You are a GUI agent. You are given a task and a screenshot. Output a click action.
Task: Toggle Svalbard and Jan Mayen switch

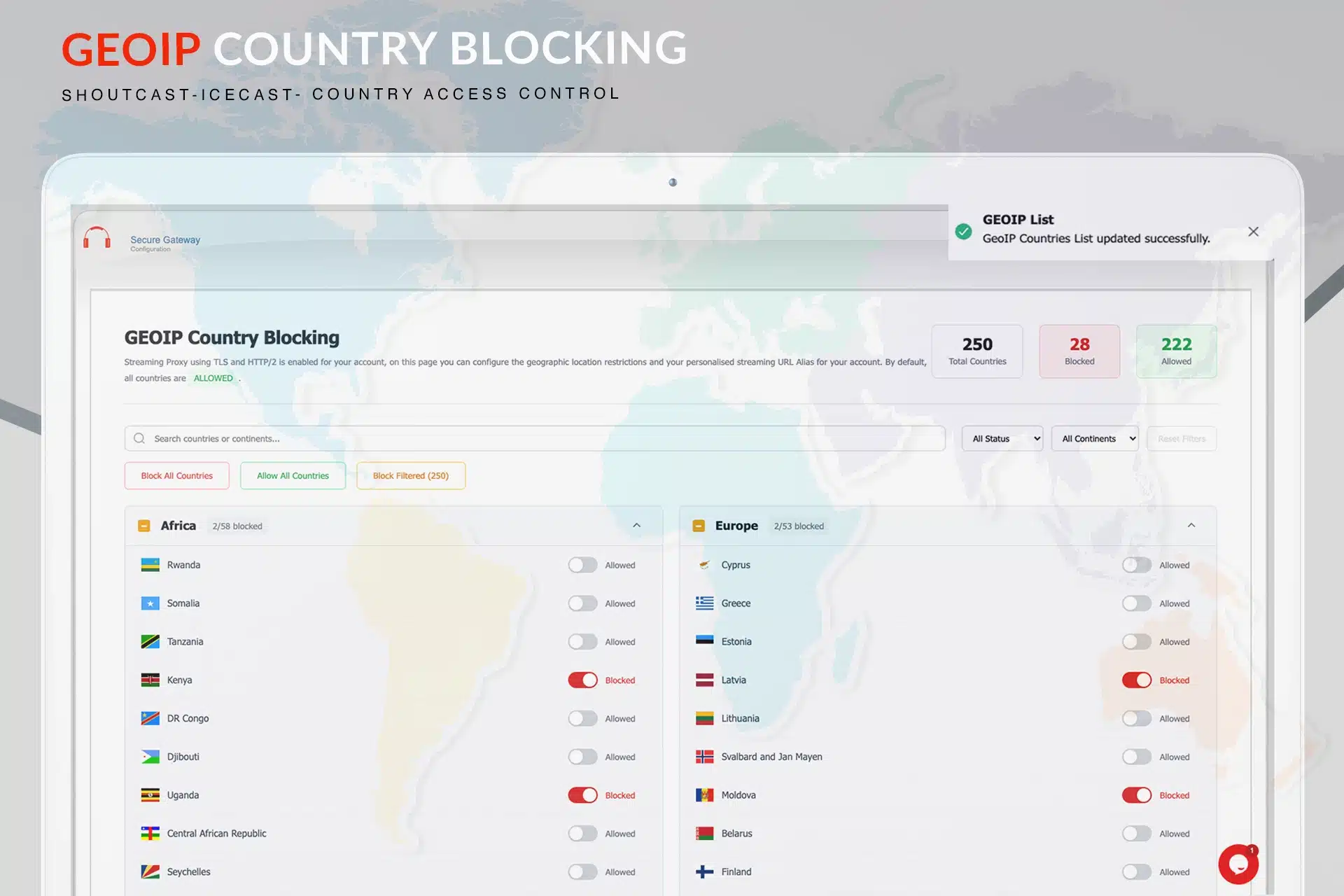pyautogui.click(x=1137, y=757)
